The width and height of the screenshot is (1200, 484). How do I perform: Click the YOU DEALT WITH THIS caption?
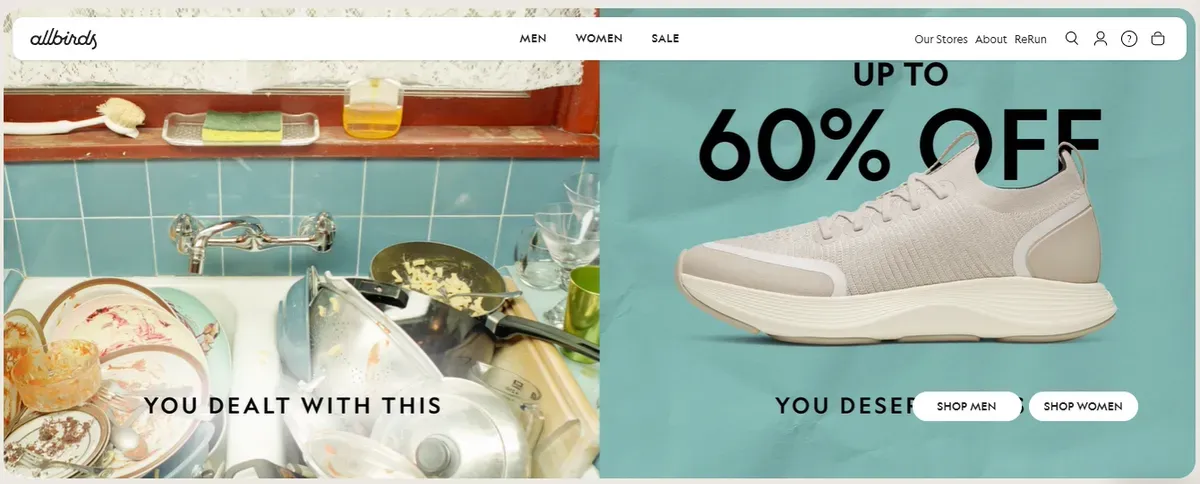point(293,406)
